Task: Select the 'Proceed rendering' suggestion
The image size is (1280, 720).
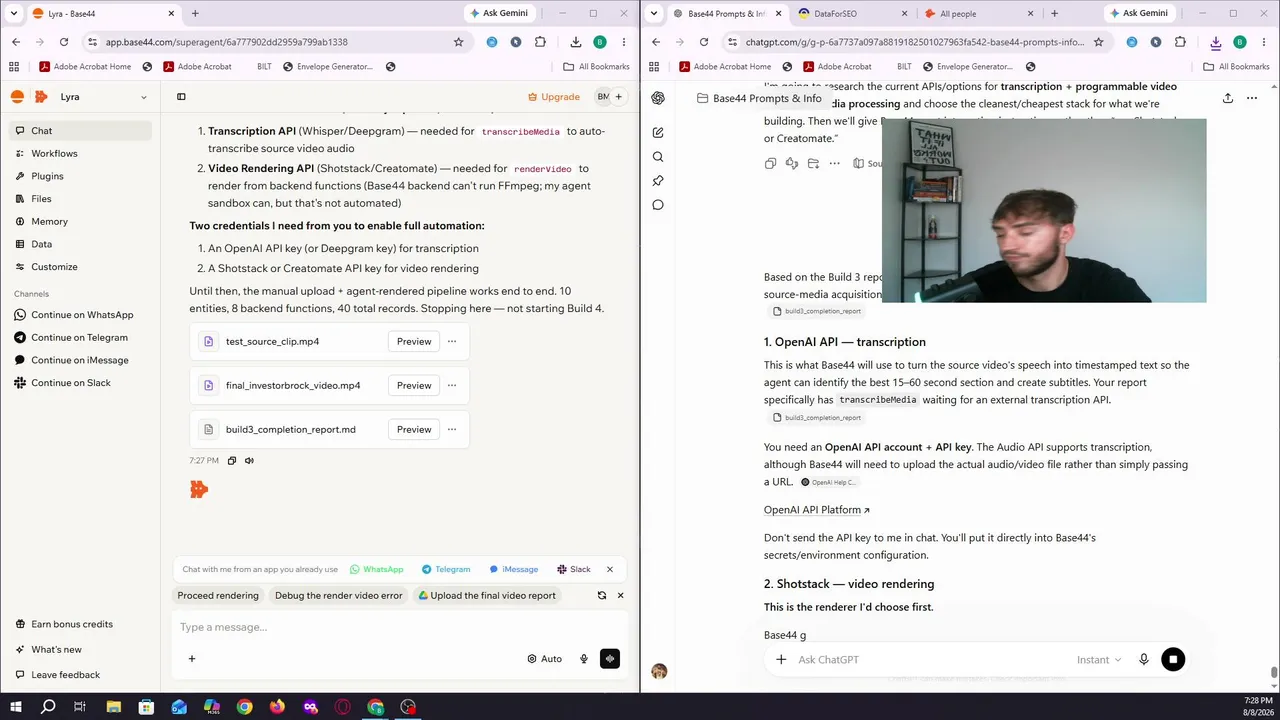Action: [x=218, y=595]
